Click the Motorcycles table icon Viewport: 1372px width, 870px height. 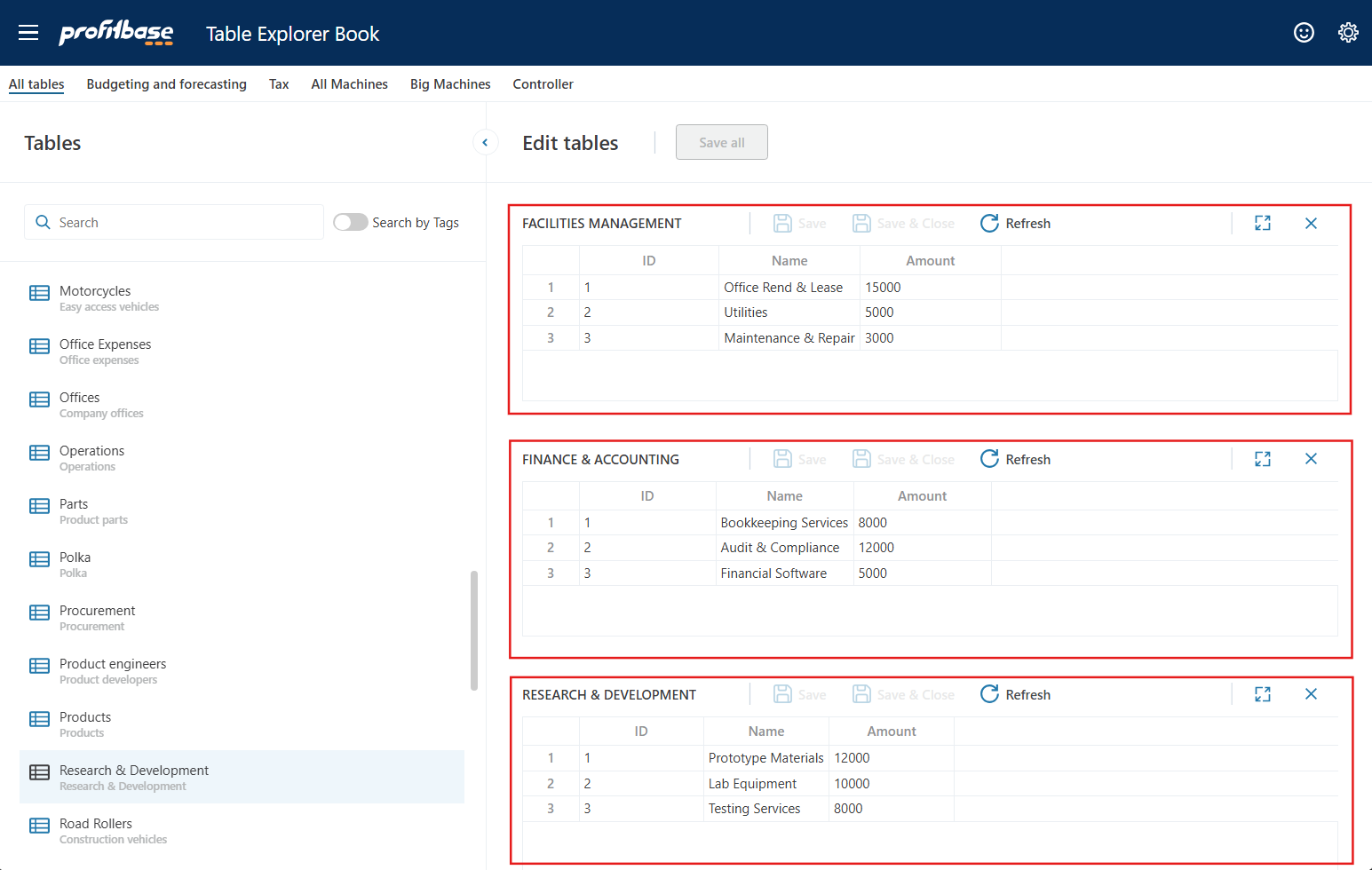pyautogui.click(x=40, y=294)
